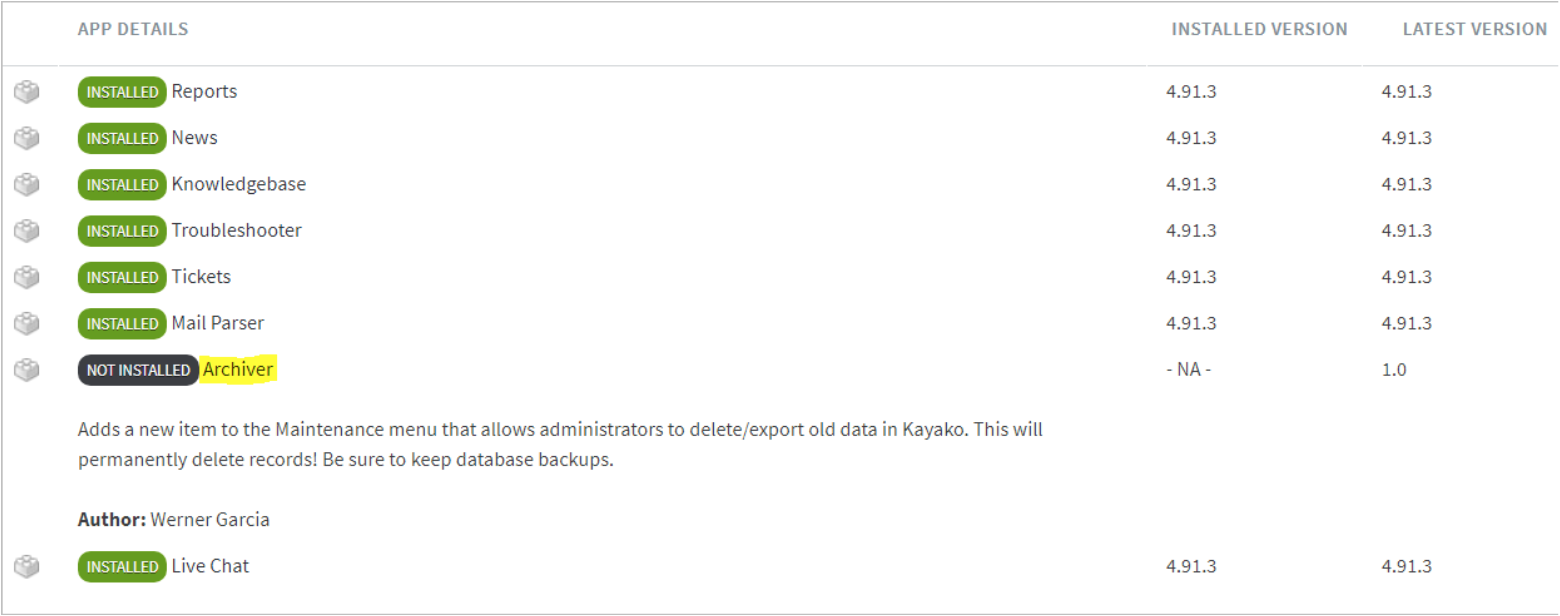Select the block icon next to Tickets
The height and width of the screenshot is (616, 1560).
point(27,277)
